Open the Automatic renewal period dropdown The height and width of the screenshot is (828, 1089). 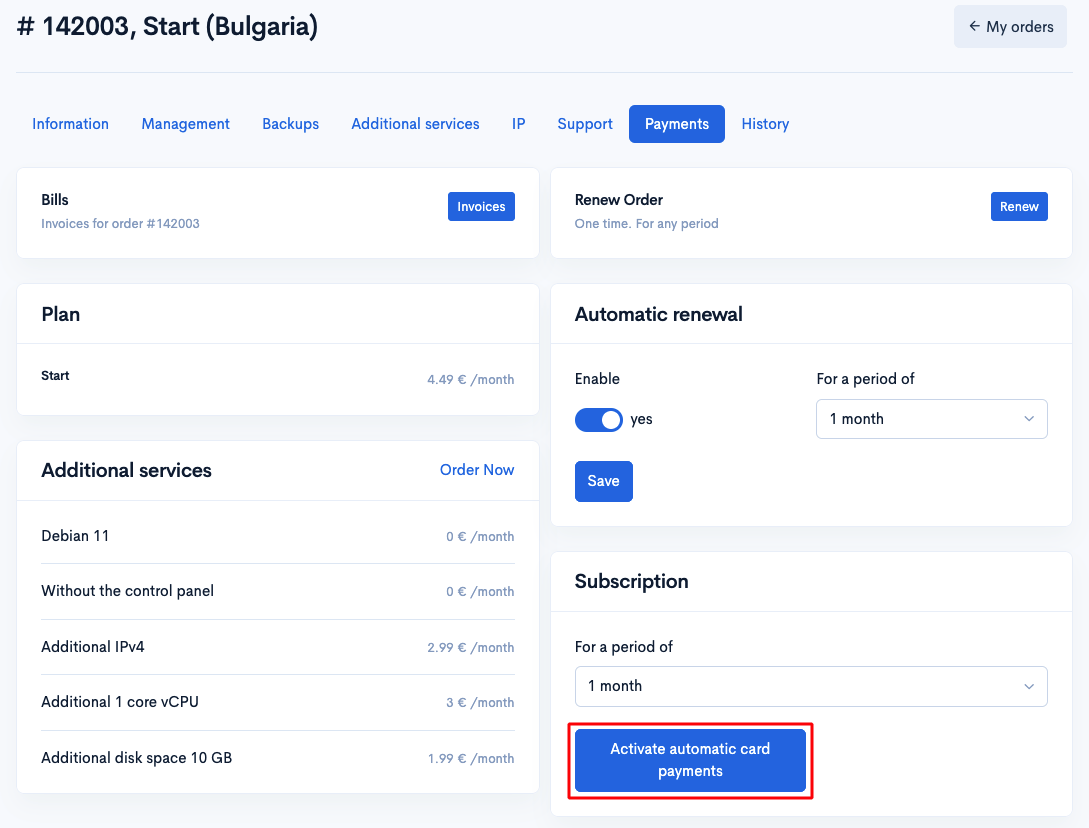(931, 419)
